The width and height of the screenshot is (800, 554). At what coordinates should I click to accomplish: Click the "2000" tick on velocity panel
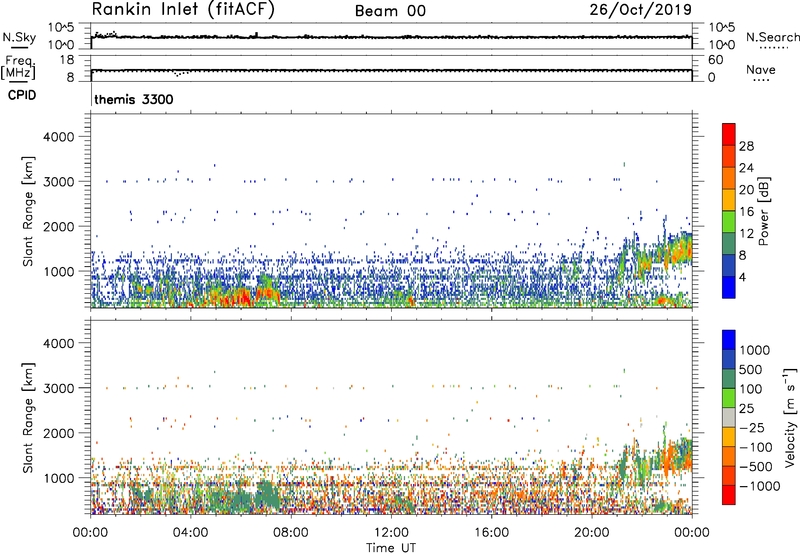tap(59, 433)
